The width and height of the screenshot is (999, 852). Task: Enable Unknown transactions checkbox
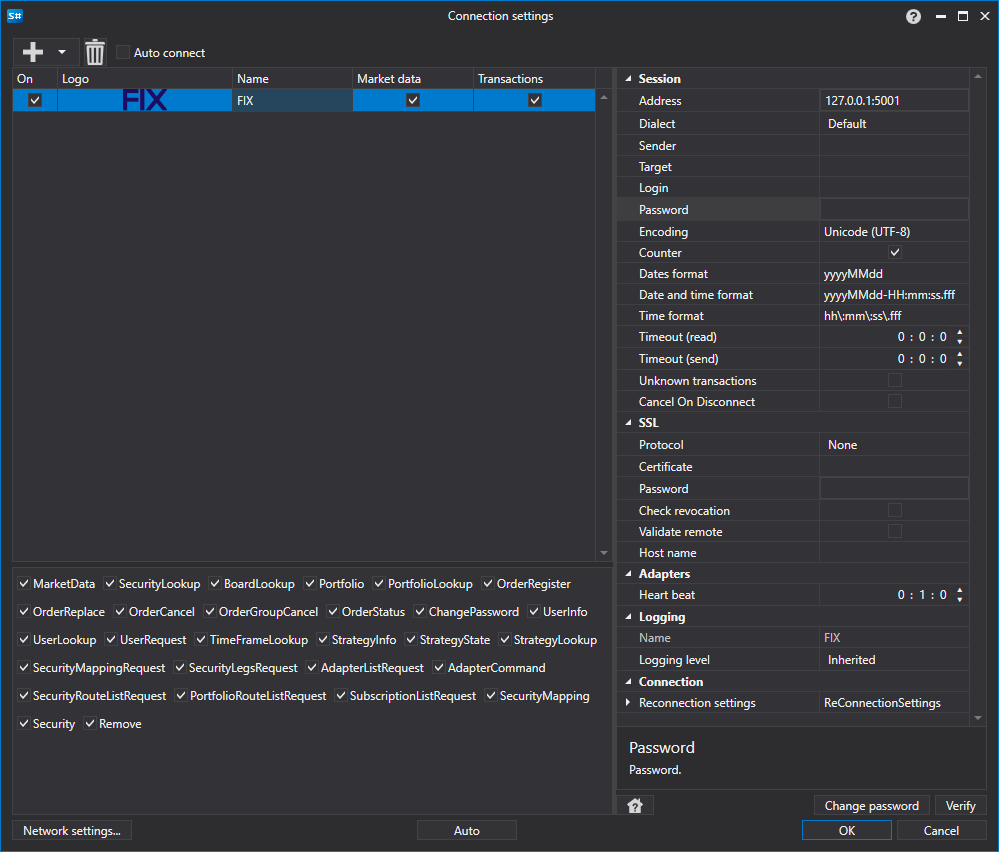coord(895,380)
